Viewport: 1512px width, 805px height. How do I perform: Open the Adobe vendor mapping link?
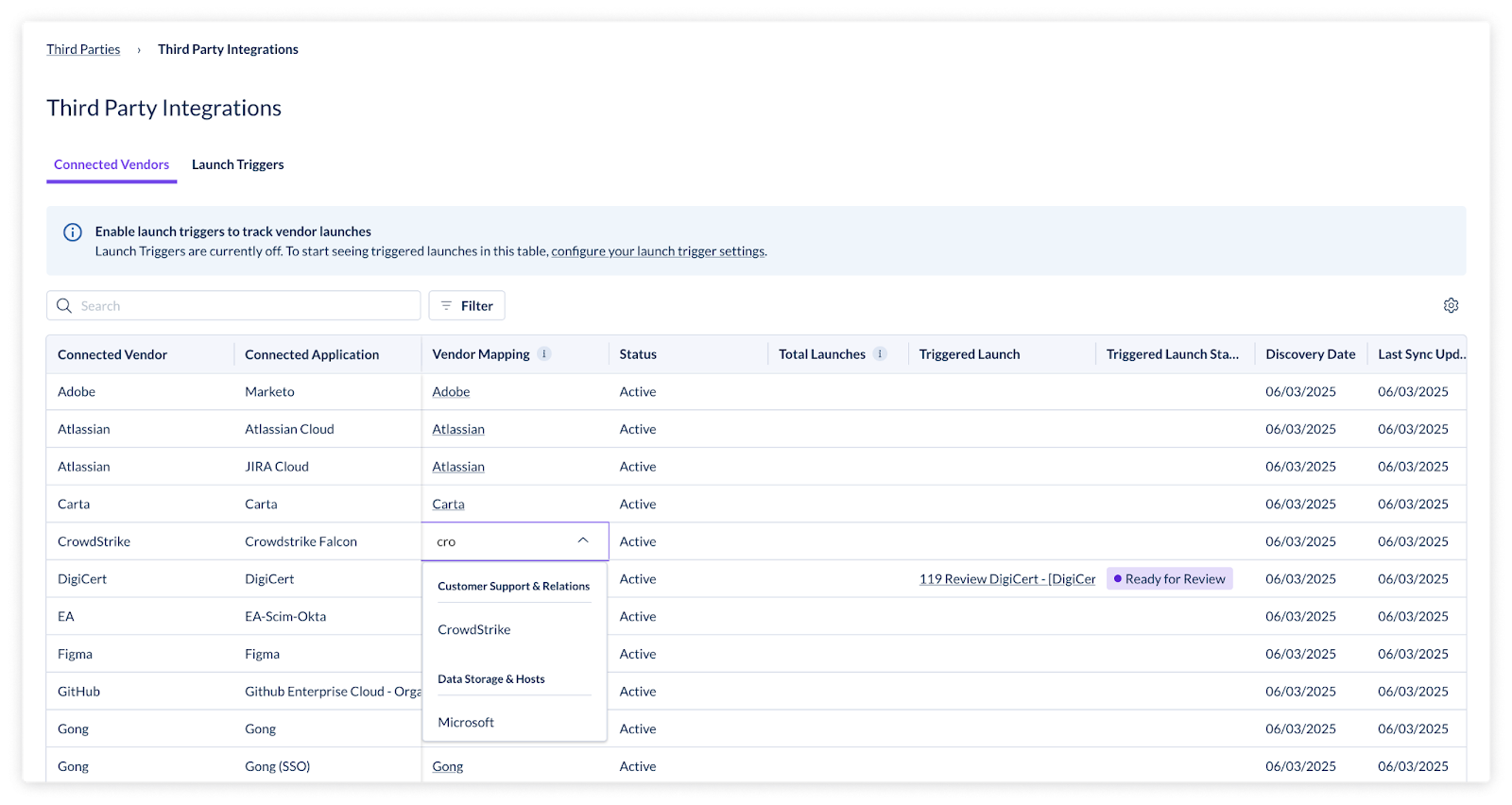pyautogui.click(x=451, y=391)
